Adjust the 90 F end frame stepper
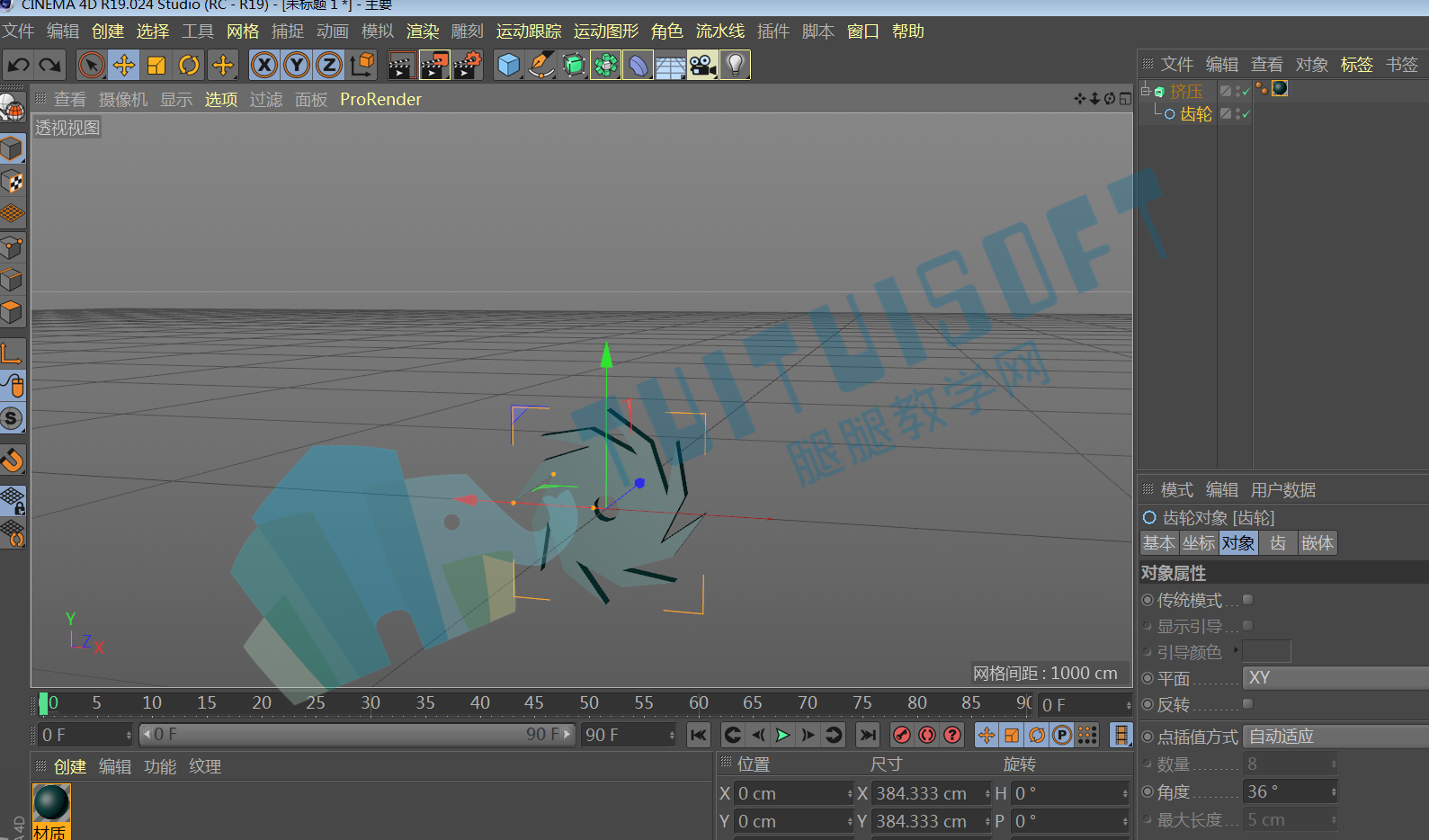Image resolution: width=1429 pixels, height=840 pixels. click(x=672, y=735)
